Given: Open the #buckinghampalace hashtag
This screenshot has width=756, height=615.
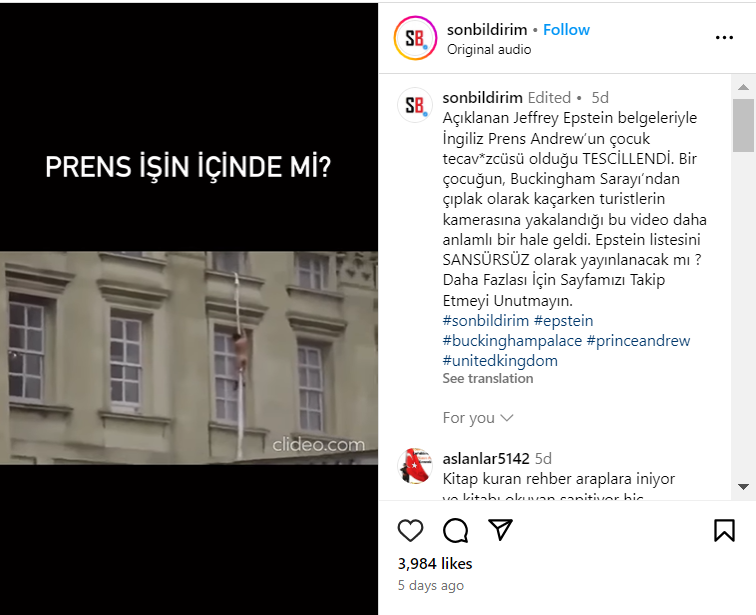Looking at the screenshot, I should 512,341.
